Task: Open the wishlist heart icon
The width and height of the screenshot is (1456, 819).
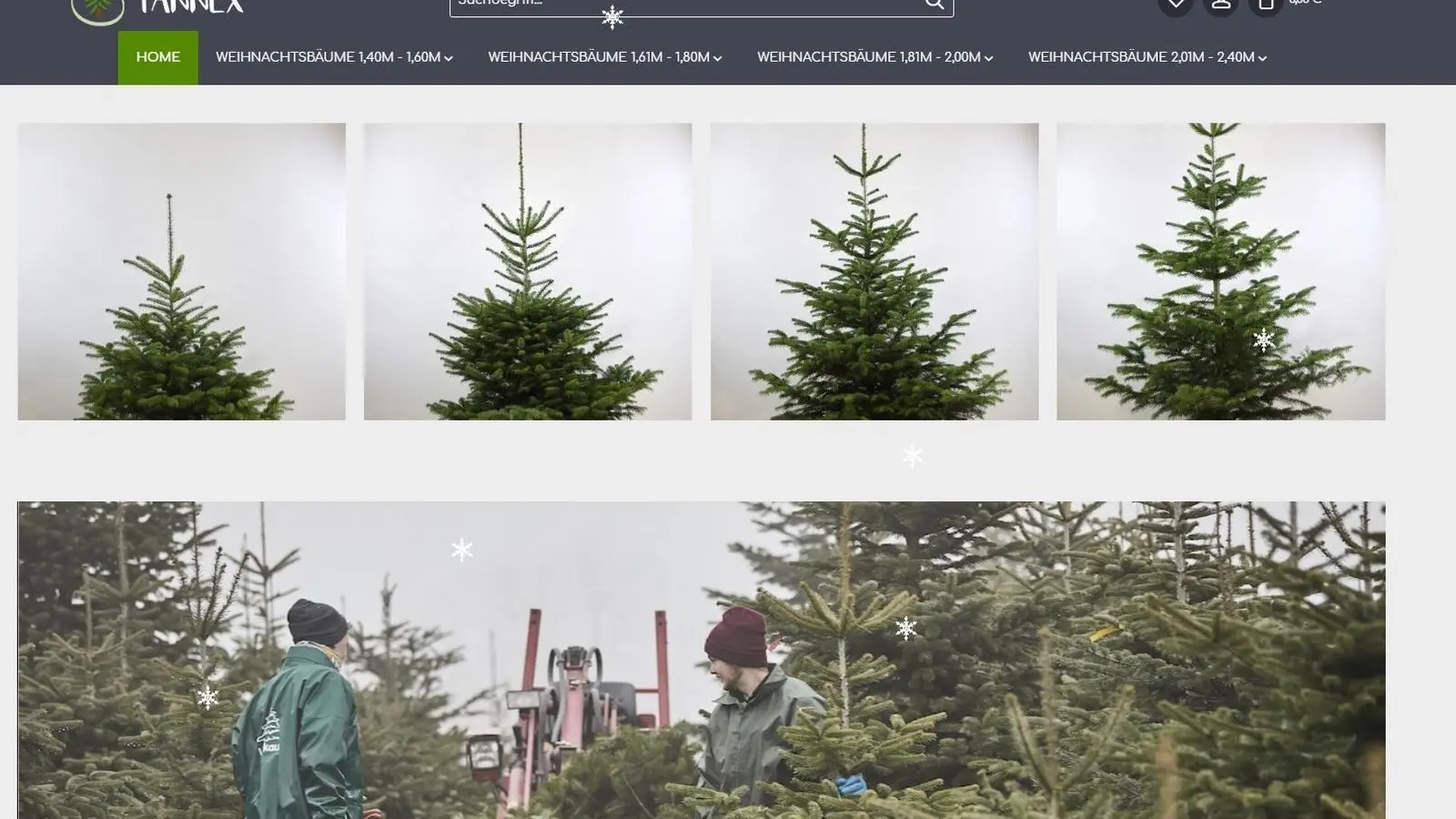Action: pos(1176,5)
